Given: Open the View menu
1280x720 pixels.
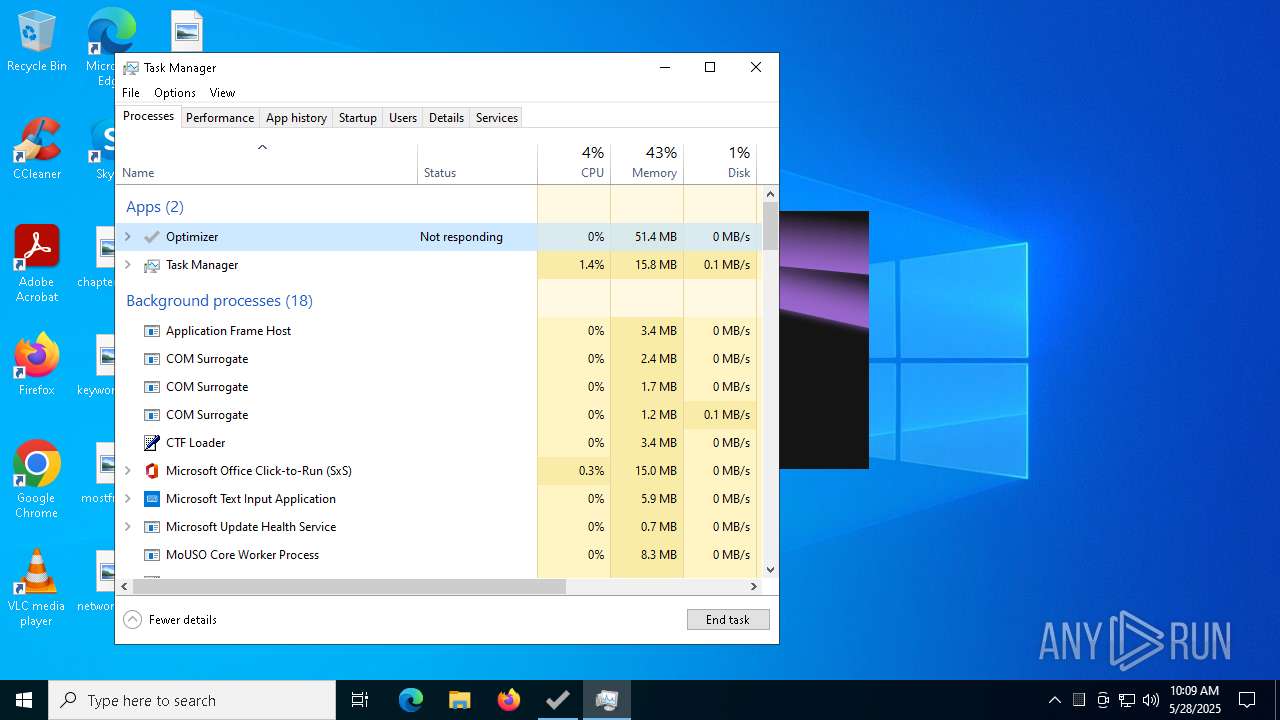Looking at the screenshot, I should (x=222, y=93).
